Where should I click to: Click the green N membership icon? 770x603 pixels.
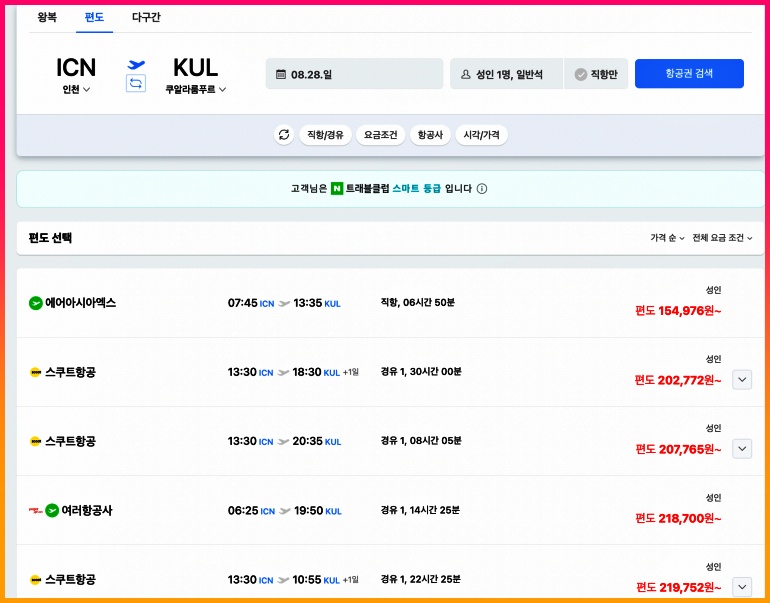(337, 189)
